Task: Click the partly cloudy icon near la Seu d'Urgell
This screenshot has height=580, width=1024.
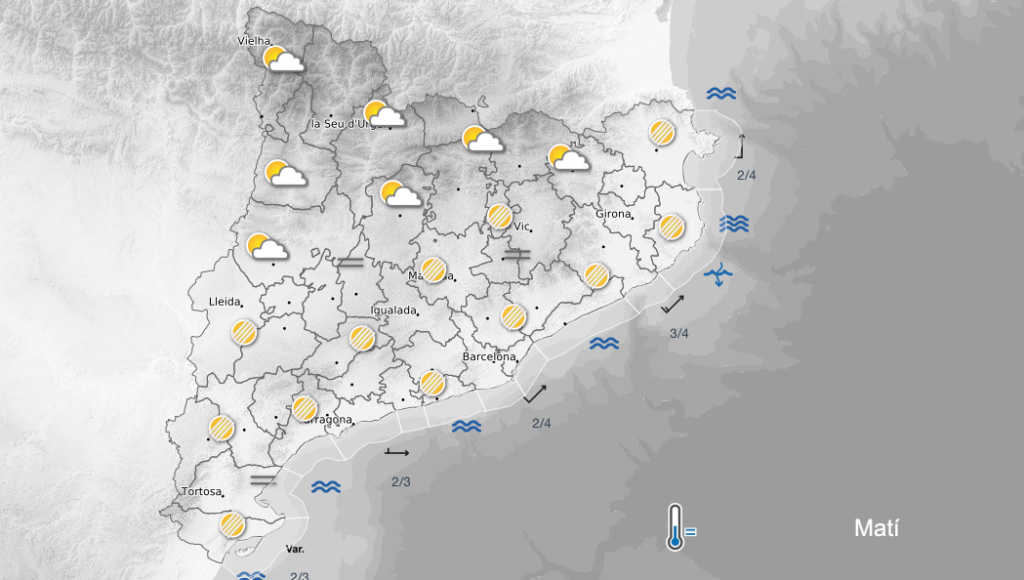Action: click(383, 114)
